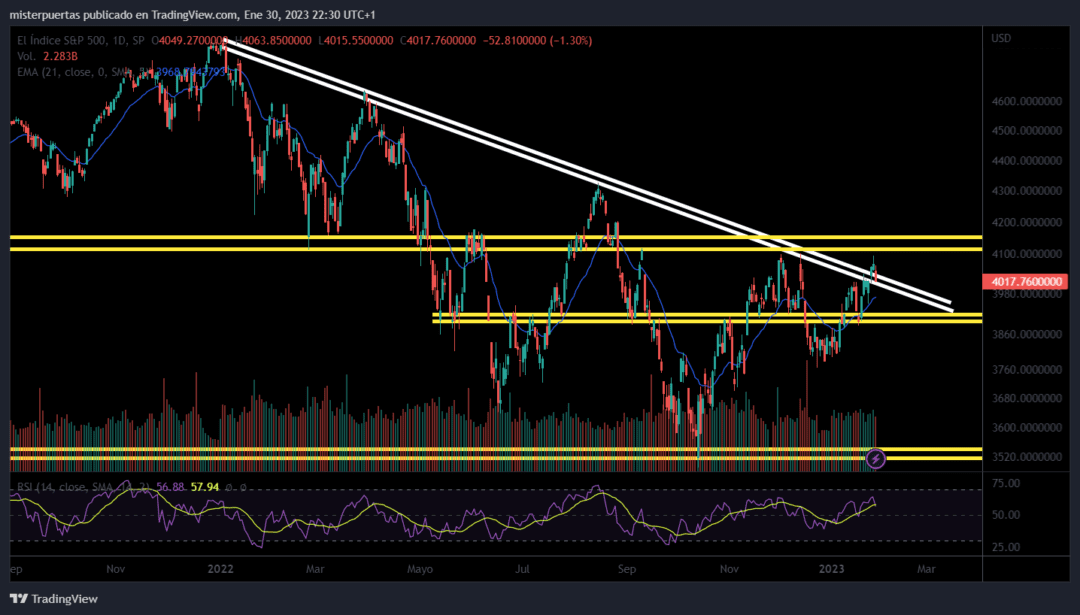The height and width of the screenshot is (615, 1080).
Task: Click the 2022 time axis label
Action: 220,569
